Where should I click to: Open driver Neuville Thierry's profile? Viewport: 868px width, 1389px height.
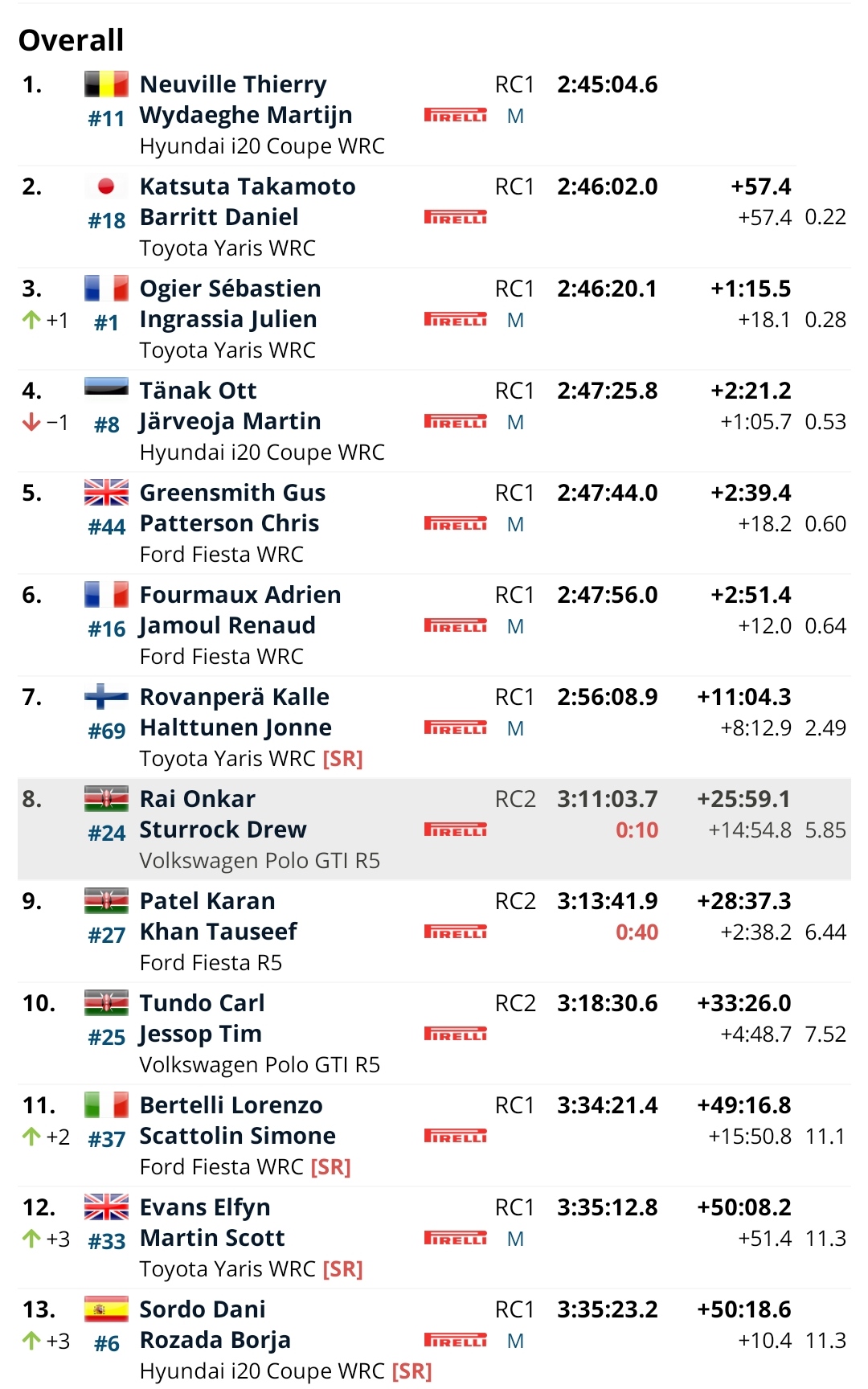point(233,84)
